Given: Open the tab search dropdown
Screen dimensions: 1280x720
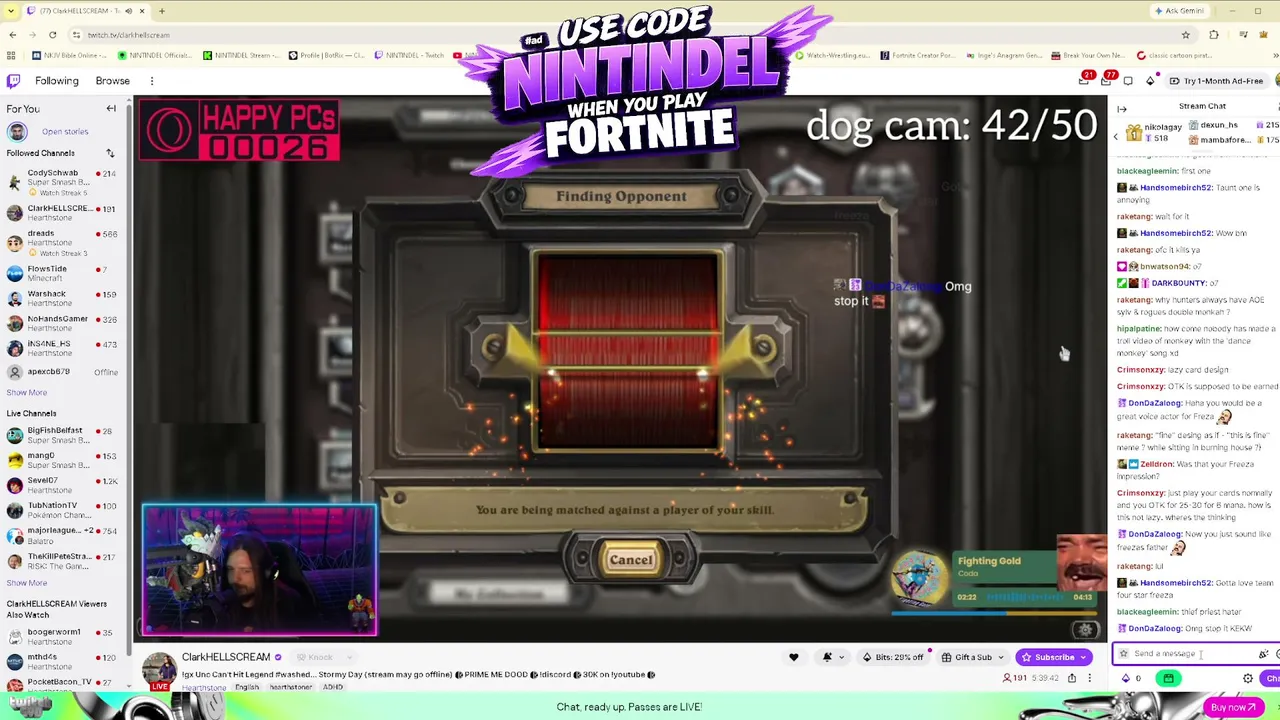Looking at the screenshot, I should [x=13, y=11].
